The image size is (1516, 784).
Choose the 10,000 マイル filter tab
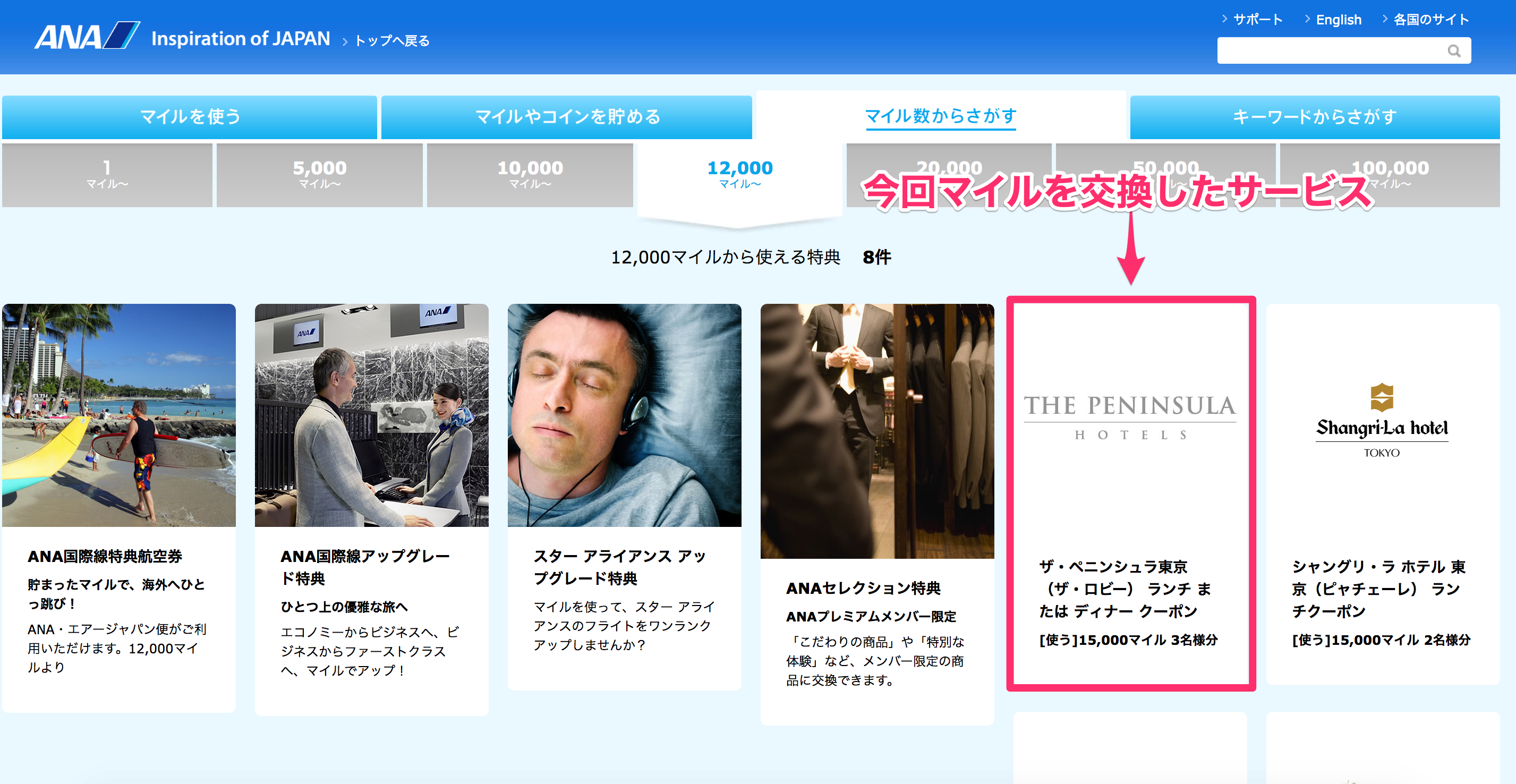[530, 174]
